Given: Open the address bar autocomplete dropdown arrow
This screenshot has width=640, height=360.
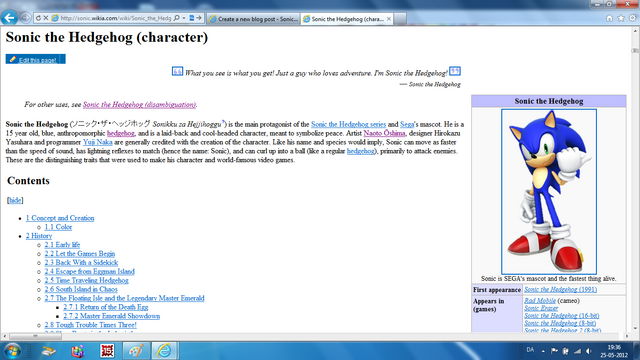Looking at the screenshot, I should coord(184,18).
